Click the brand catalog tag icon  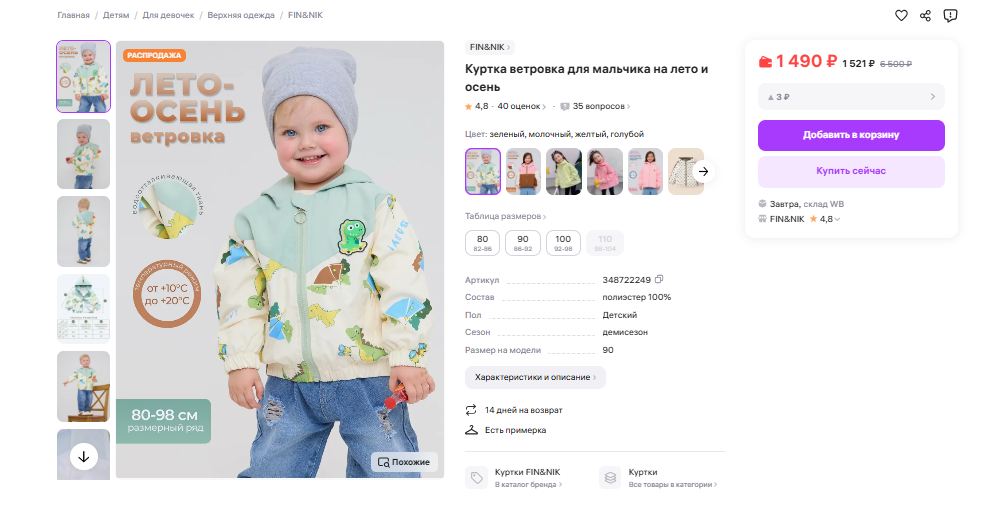point(477,477)
